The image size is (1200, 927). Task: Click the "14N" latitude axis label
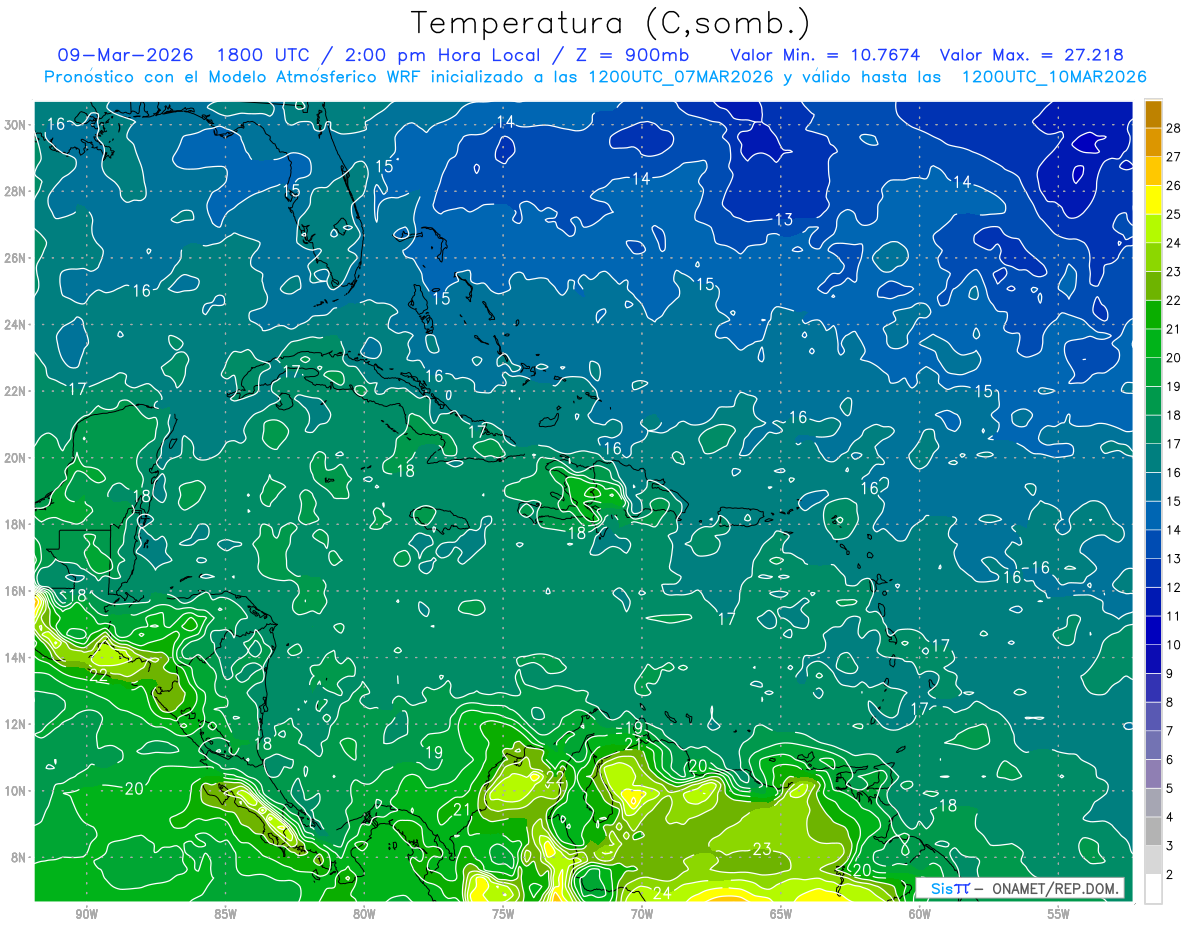(15, 658)
